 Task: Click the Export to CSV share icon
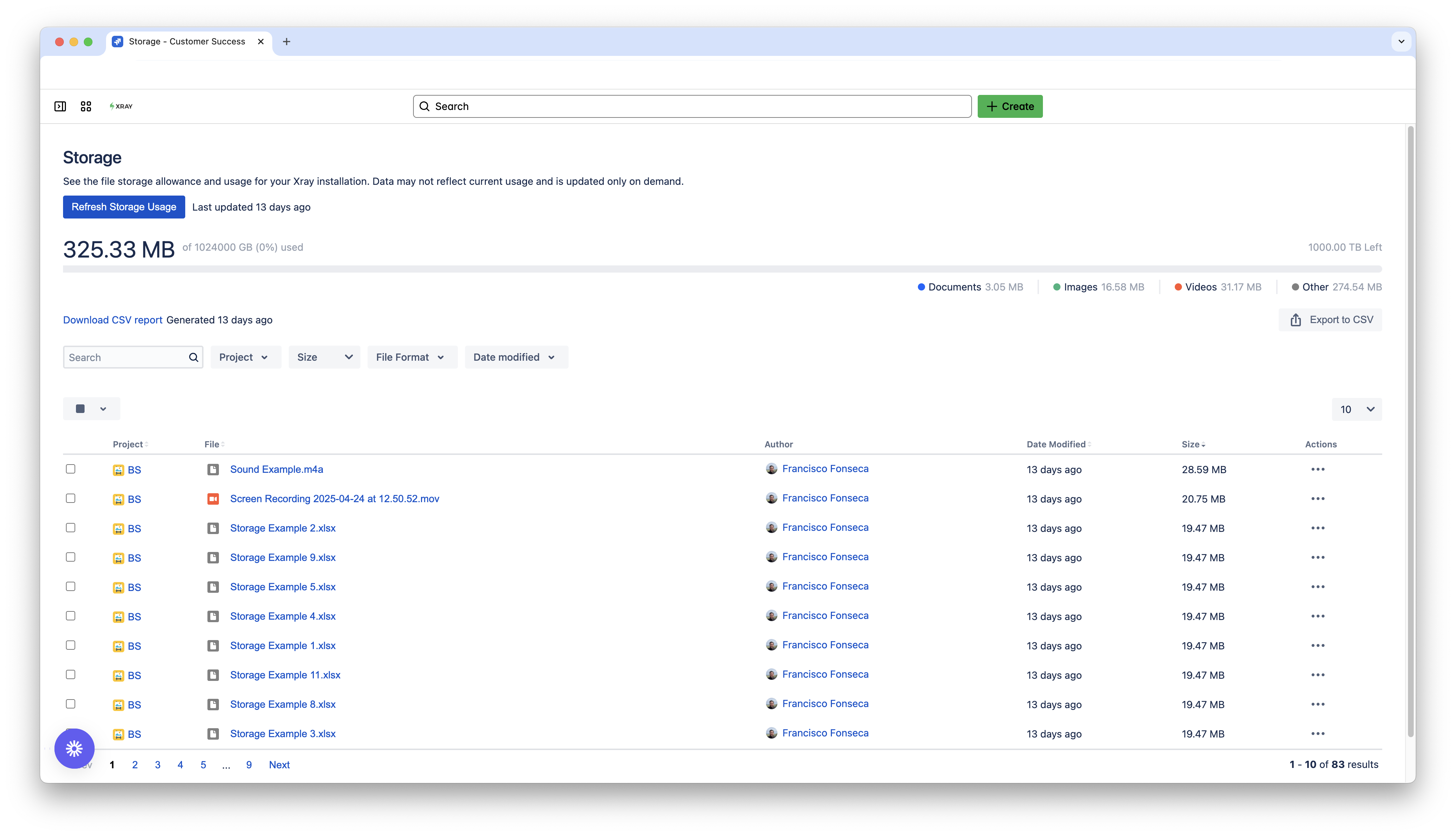(x=1295, y=320)
